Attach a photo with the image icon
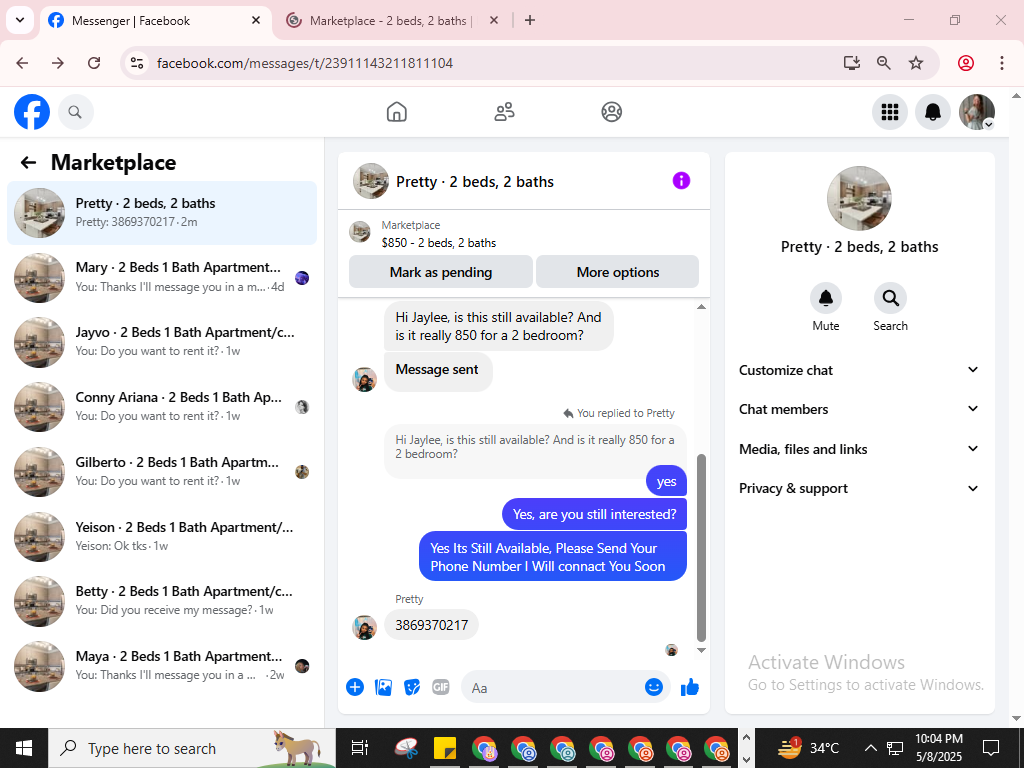Viewport: 1024px width, 768px height. click(383, 687)
